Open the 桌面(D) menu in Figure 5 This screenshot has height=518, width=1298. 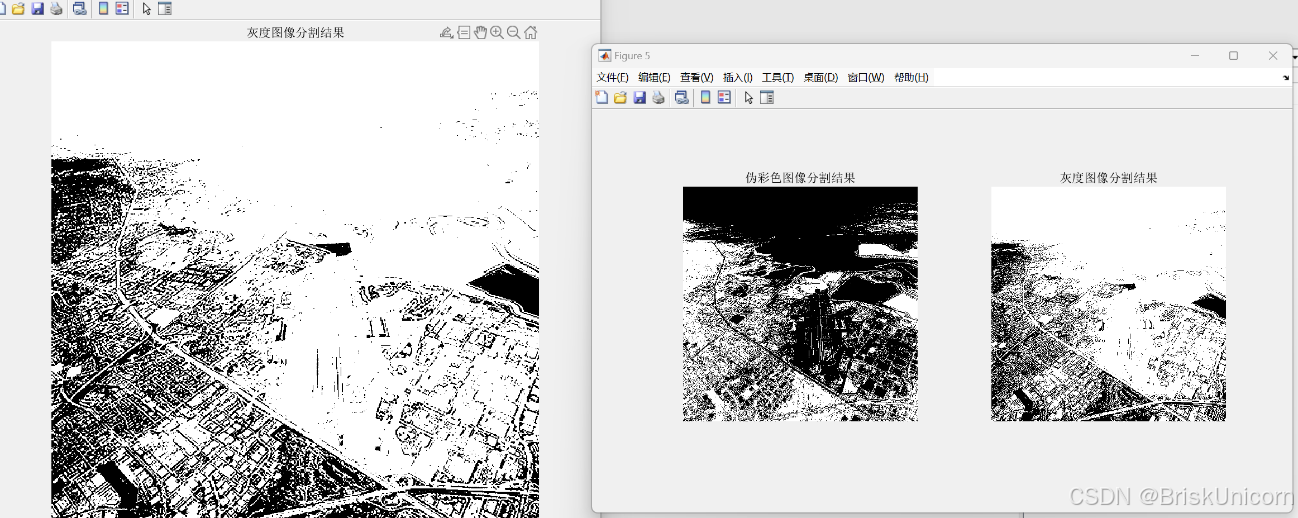[820, 78]
